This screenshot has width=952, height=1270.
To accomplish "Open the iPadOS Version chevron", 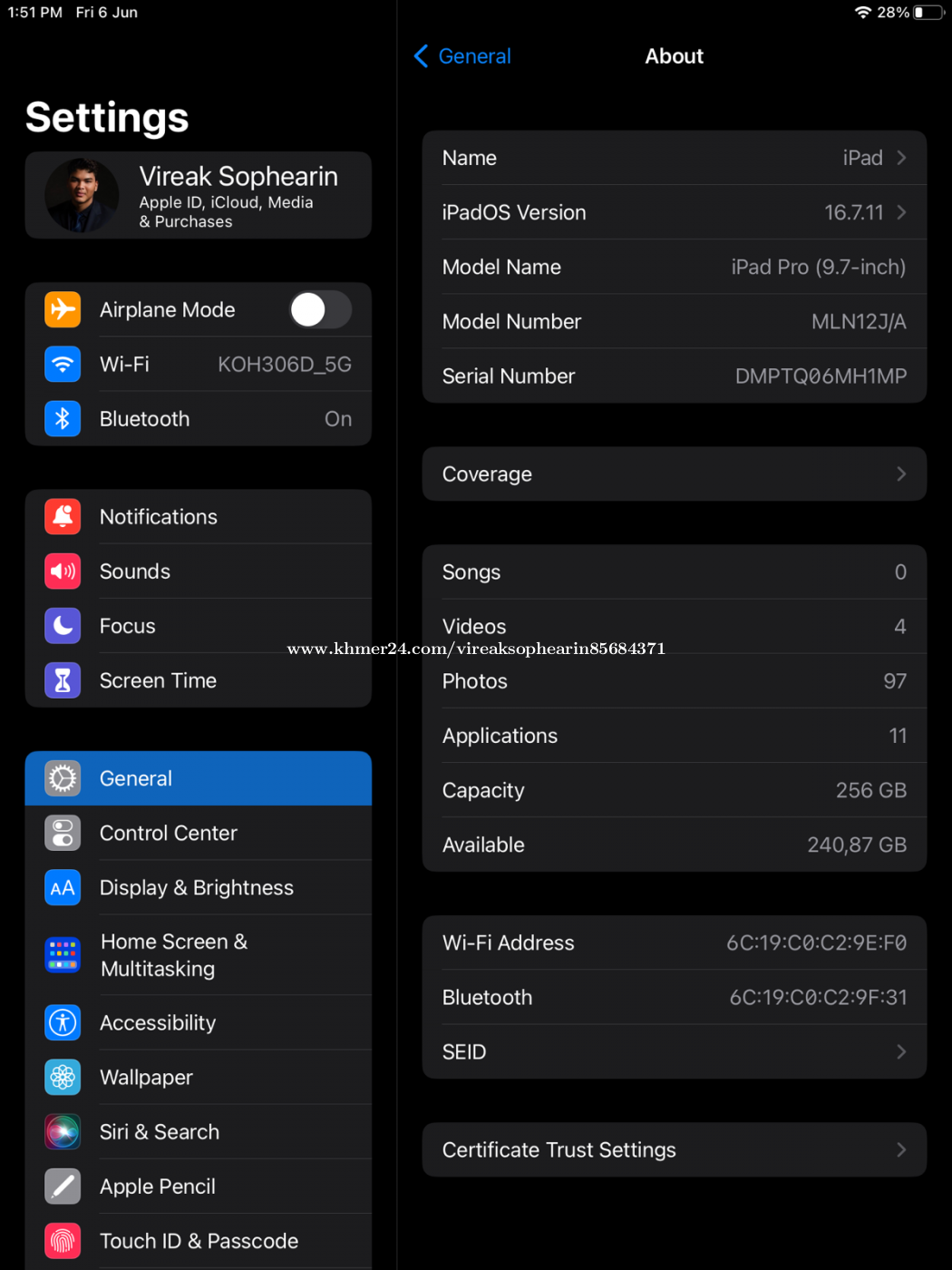I will point(901,212).
